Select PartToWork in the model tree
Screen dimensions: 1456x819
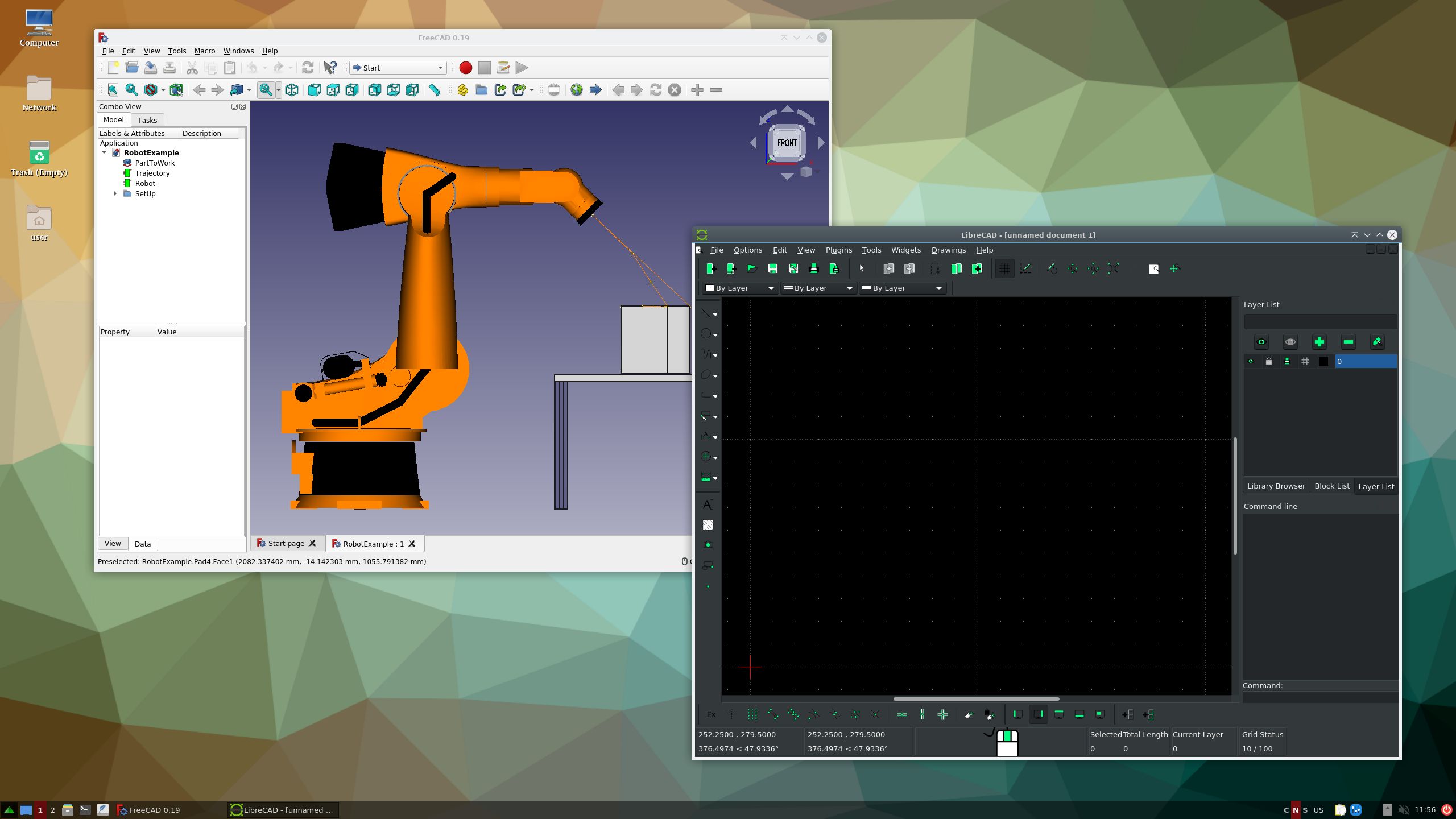tap(155, 163)
